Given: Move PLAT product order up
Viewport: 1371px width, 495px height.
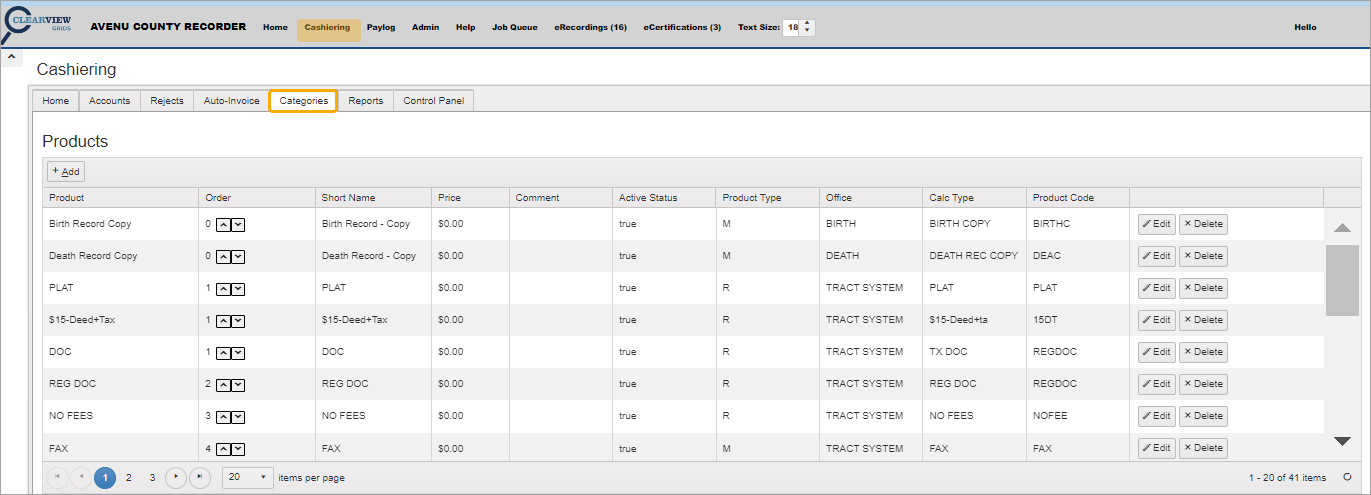Looking at the screenshot, I should [224, 288].
